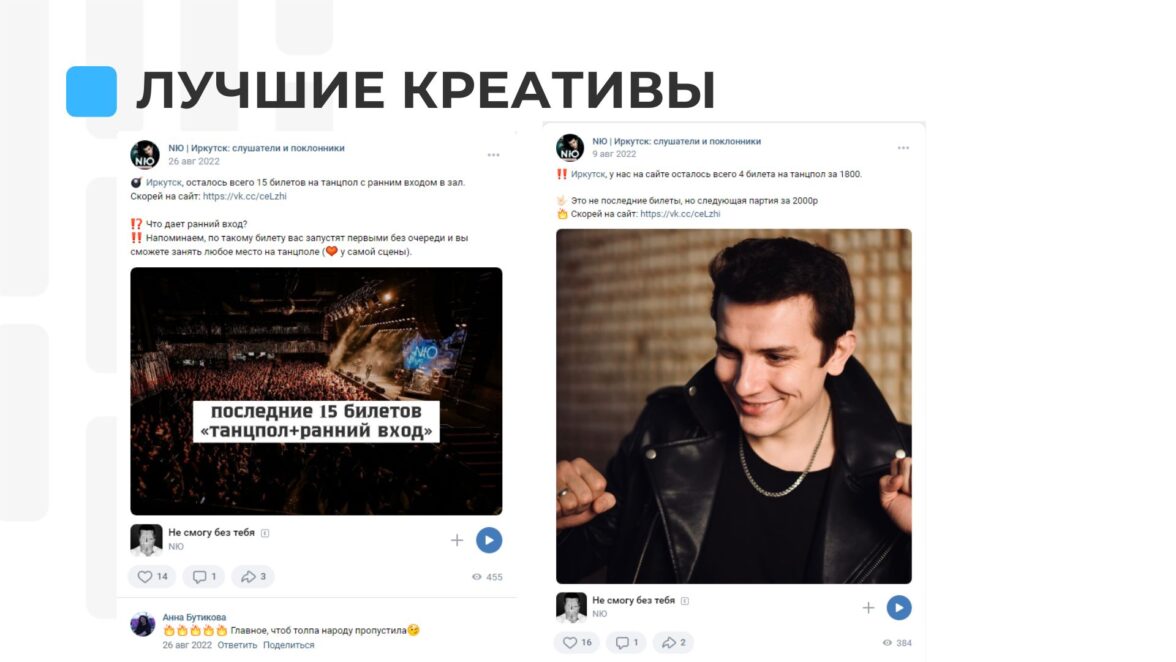The width and height of the screenshot is (1176, 662).
Task: Play track under the concert crowd image
Action: [x=489, y=540]
